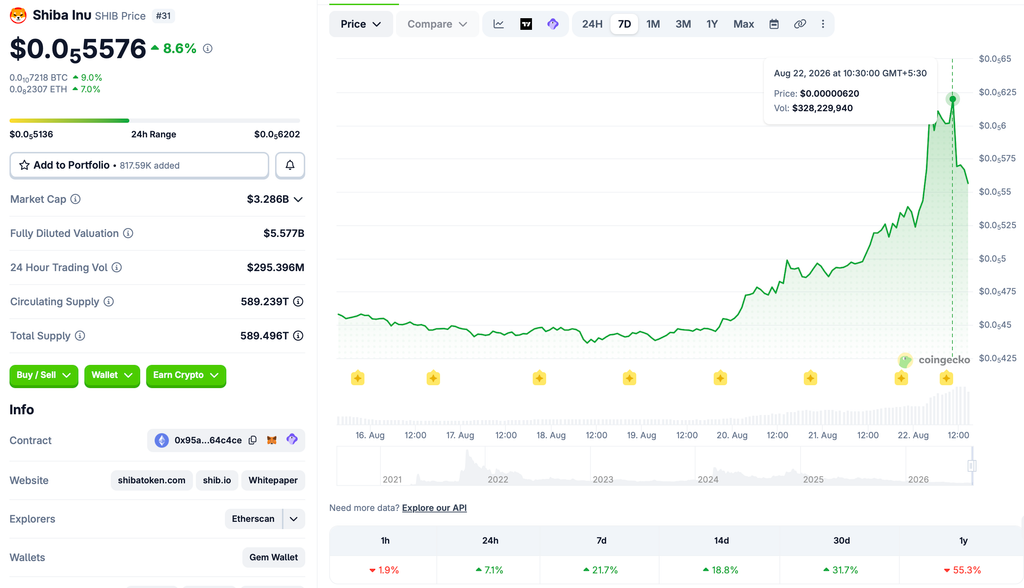This screenshot has height=588, width=1024.
Task: Select the 7D chart range
Action: click(x=624, y=24)
